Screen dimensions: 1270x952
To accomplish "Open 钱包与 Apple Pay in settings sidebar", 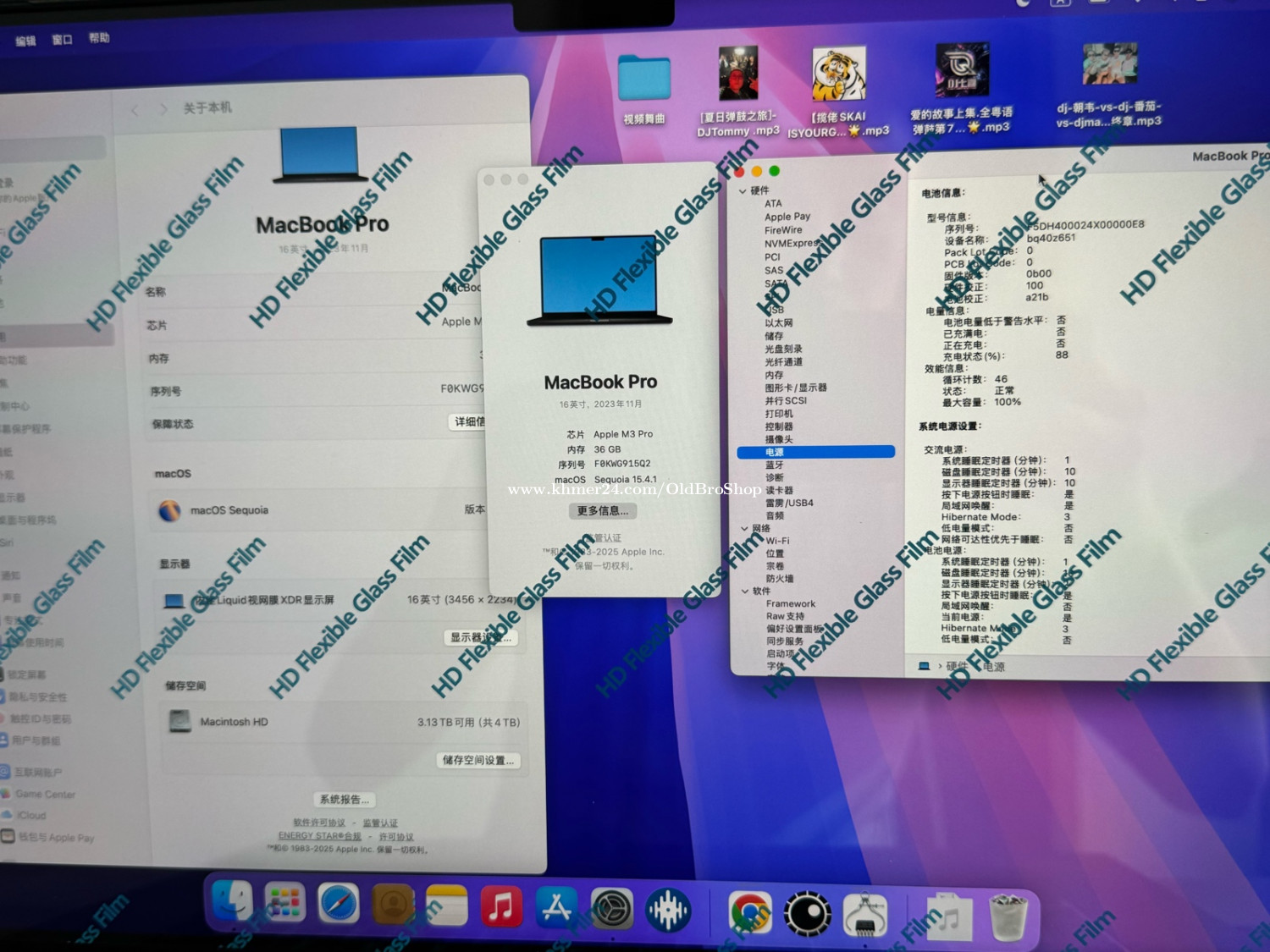I will click(47, 838).
